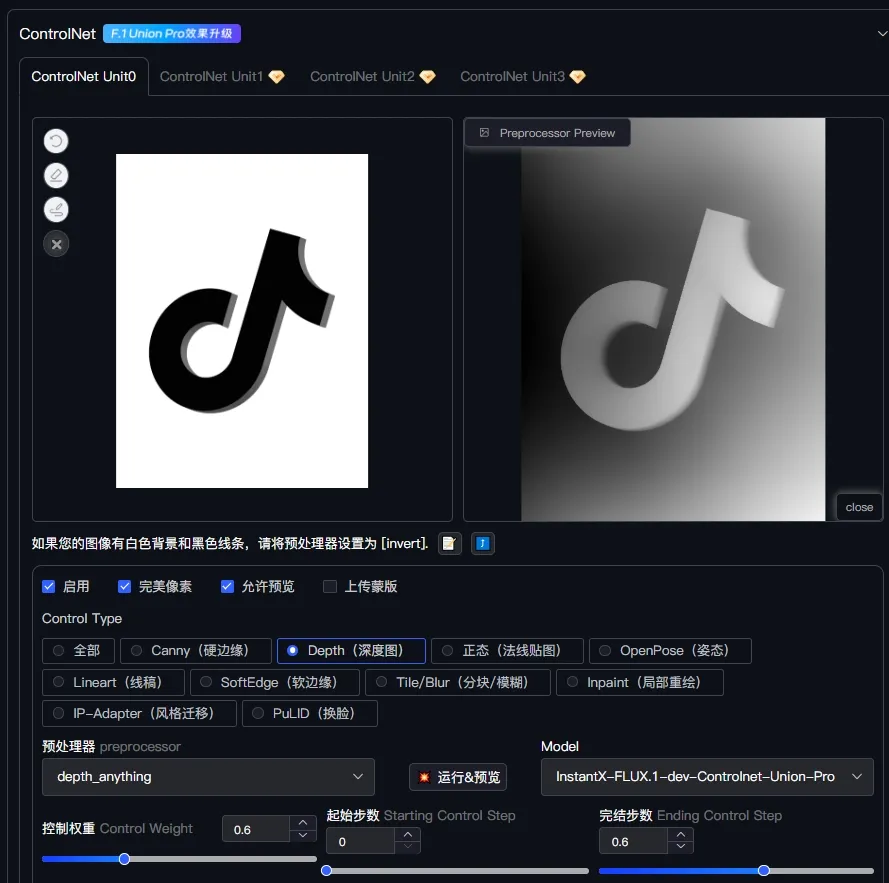Select OpenPose (姿态) control type

click(670, 650)
